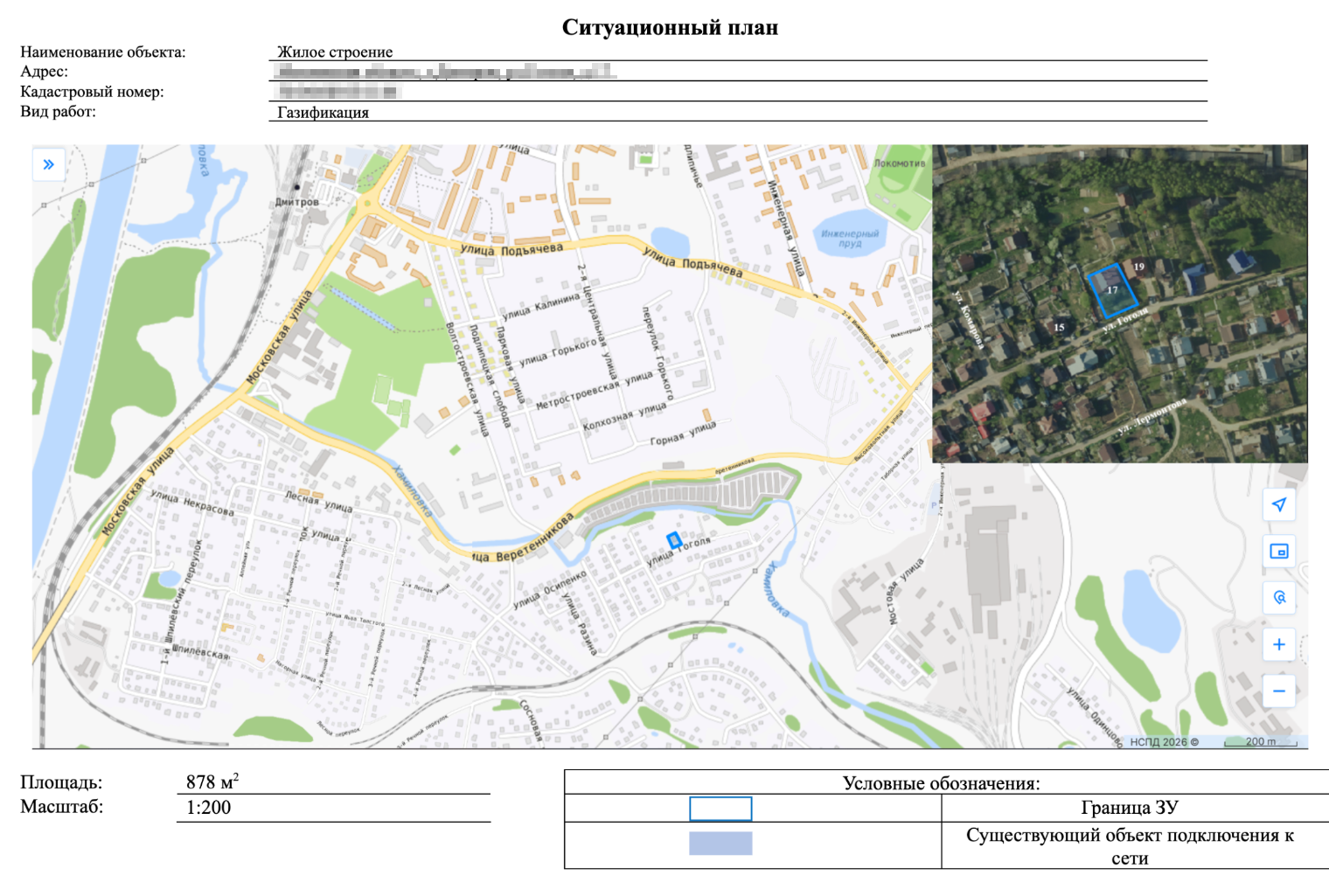Click the Дмитров station label on map
Screen dimensions: 1329x896
[x=297, y=202]
